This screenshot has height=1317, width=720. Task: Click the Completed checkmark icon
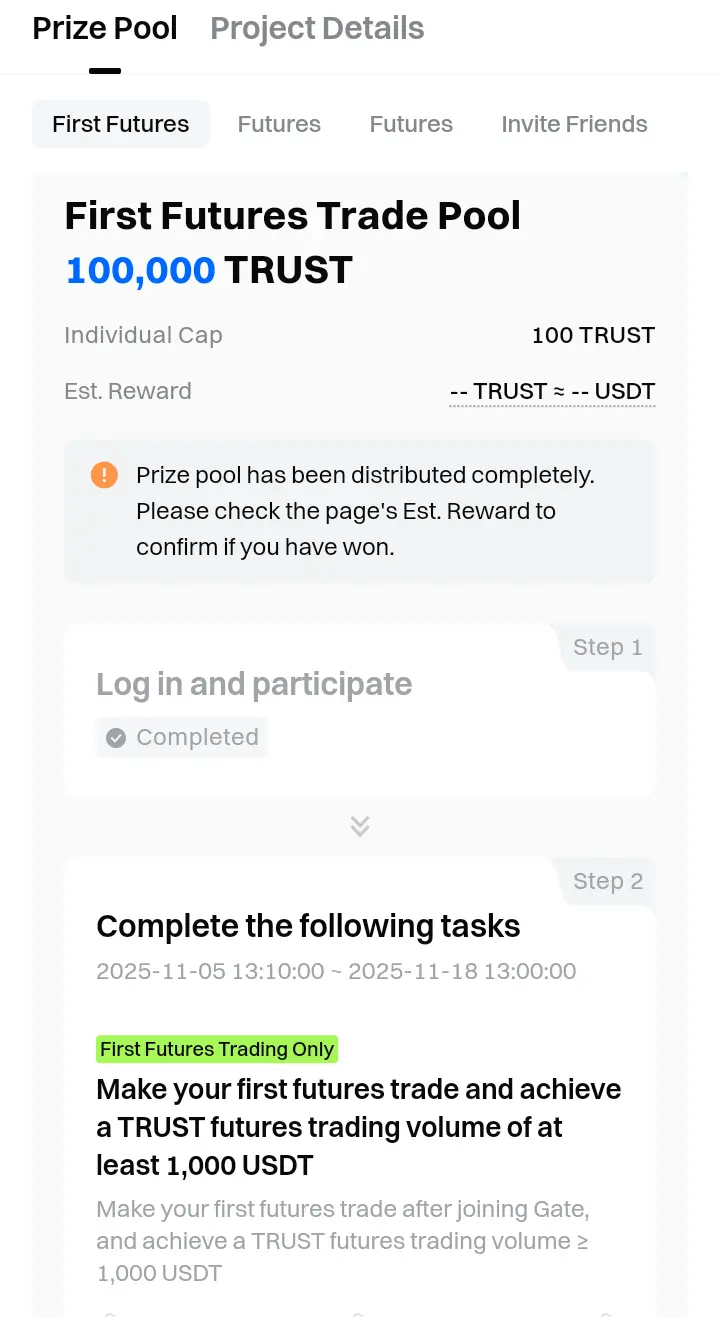click(x=116, y=738)
